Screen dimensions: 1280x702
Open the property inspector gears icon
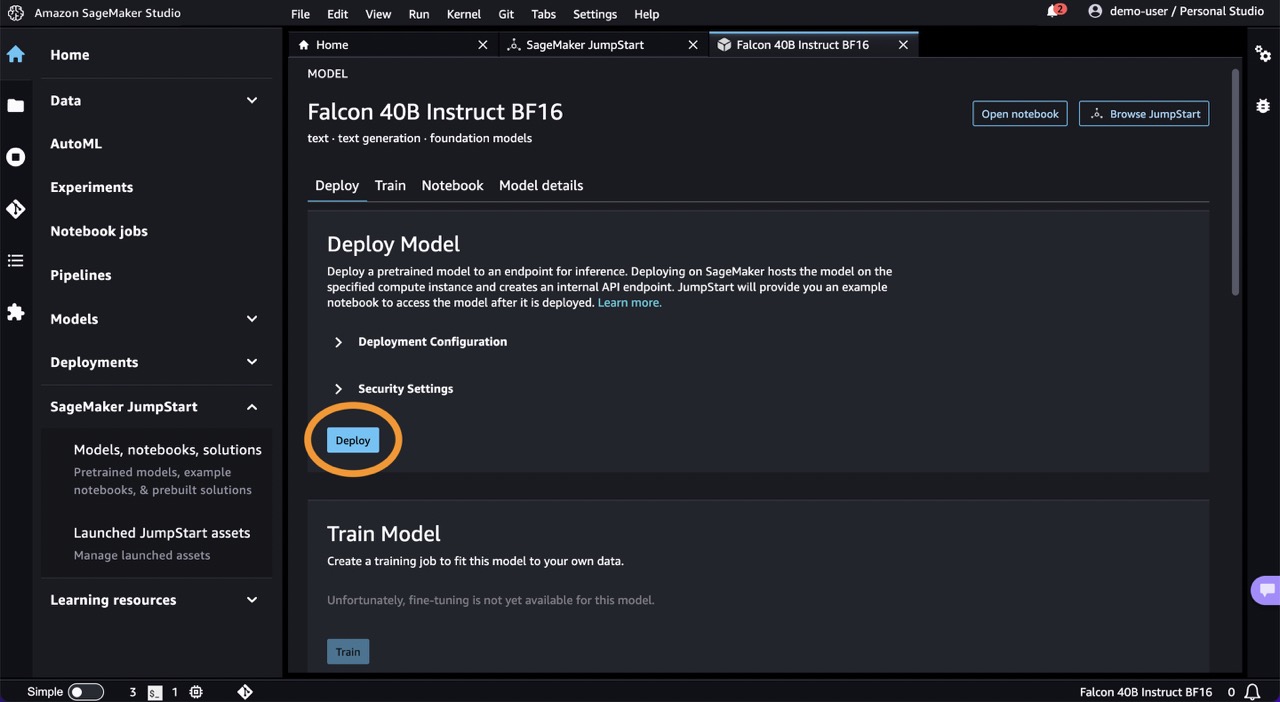tap(1263, 53)
